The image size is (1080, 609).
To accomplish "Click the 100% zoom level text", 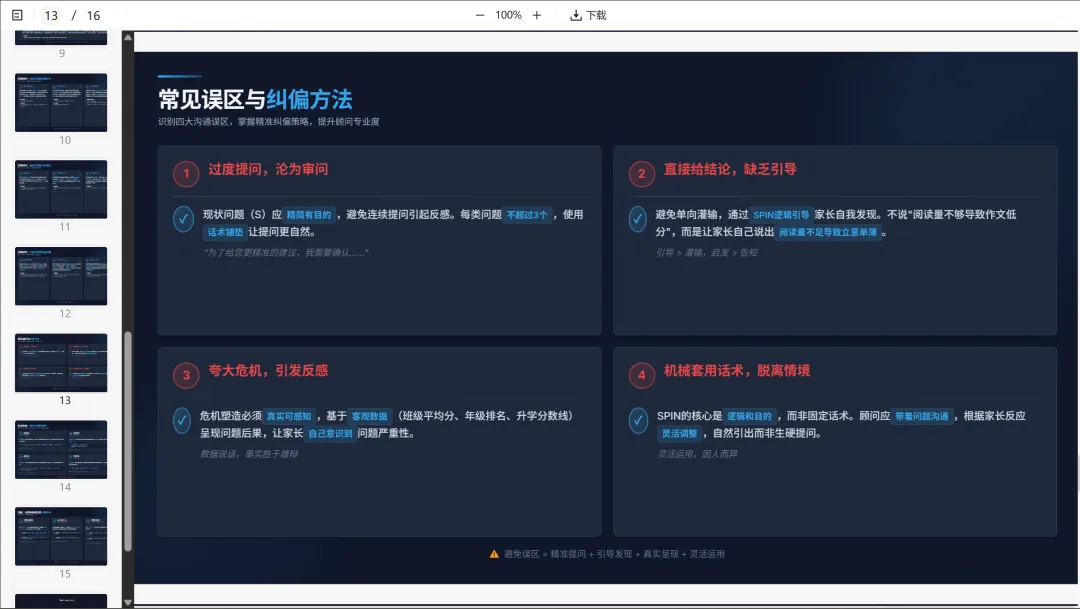I will (508, 15).
